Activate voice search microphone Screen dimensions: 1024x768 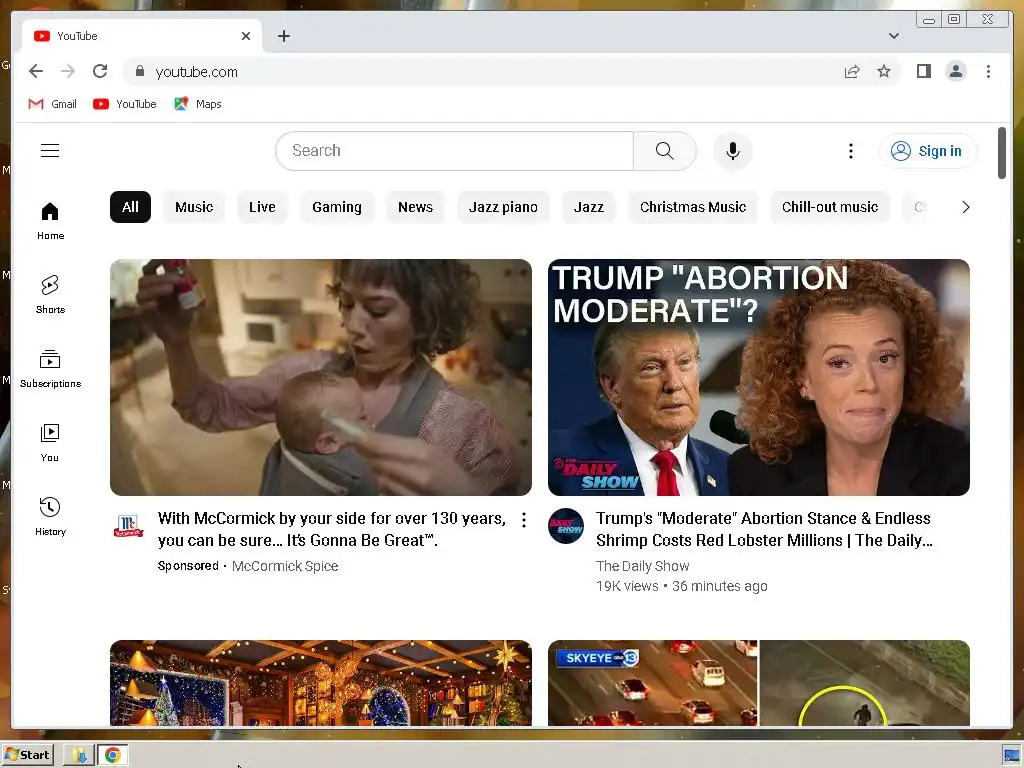tap(733, 151)
